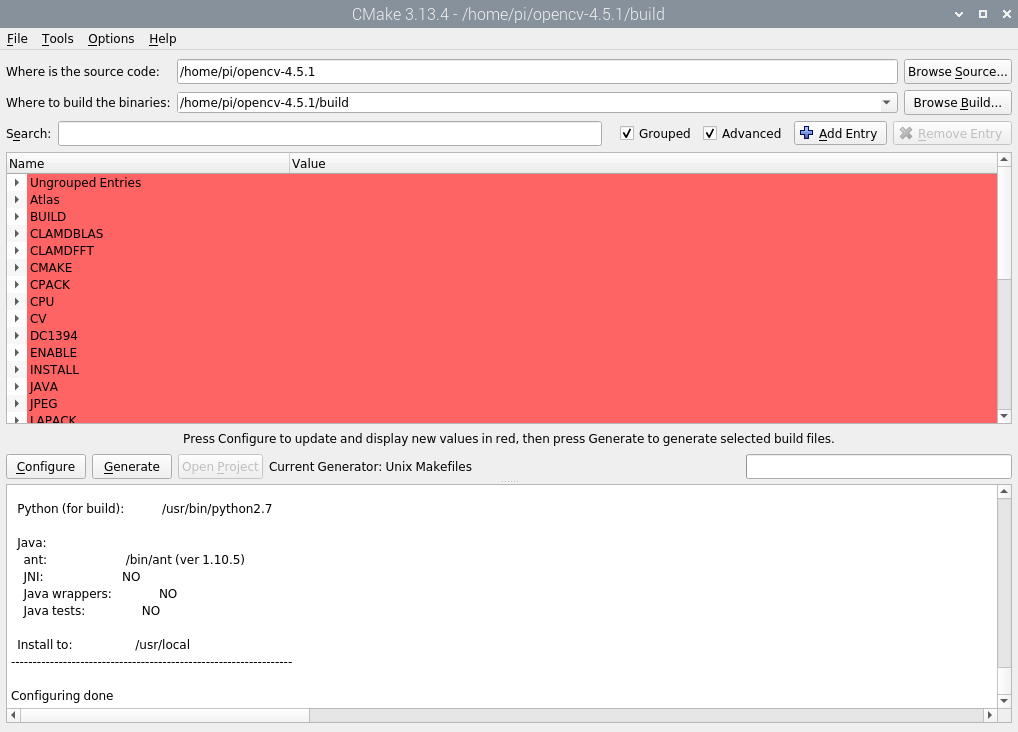The width and height of the screenshot is (1018, 732).
Task: Toggle the Advanced checkbox
Action: 710,133
